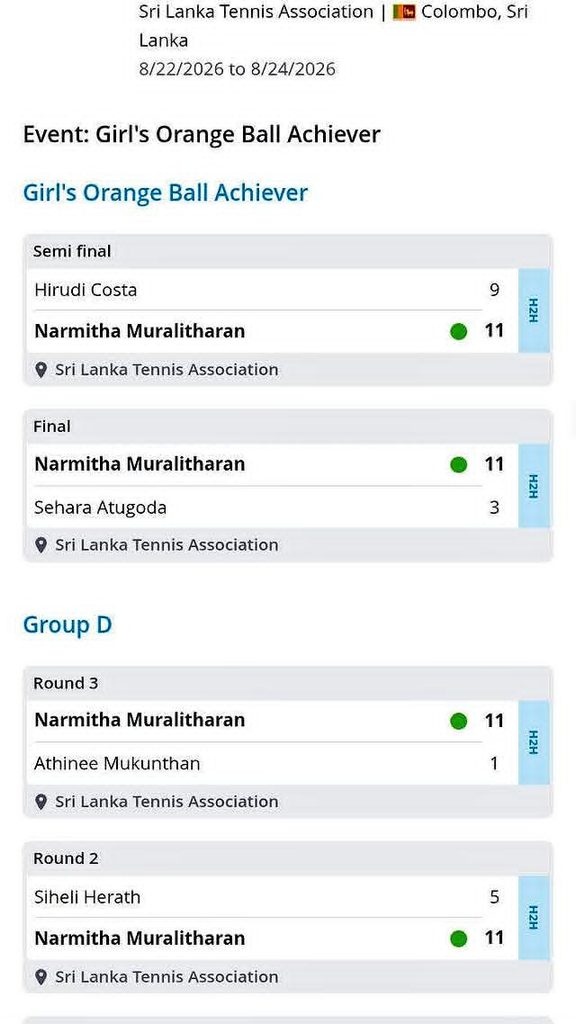Click the Sri Lanka flag icon
The height and width of the screenshot is (1024, 576).
[404, 12]
